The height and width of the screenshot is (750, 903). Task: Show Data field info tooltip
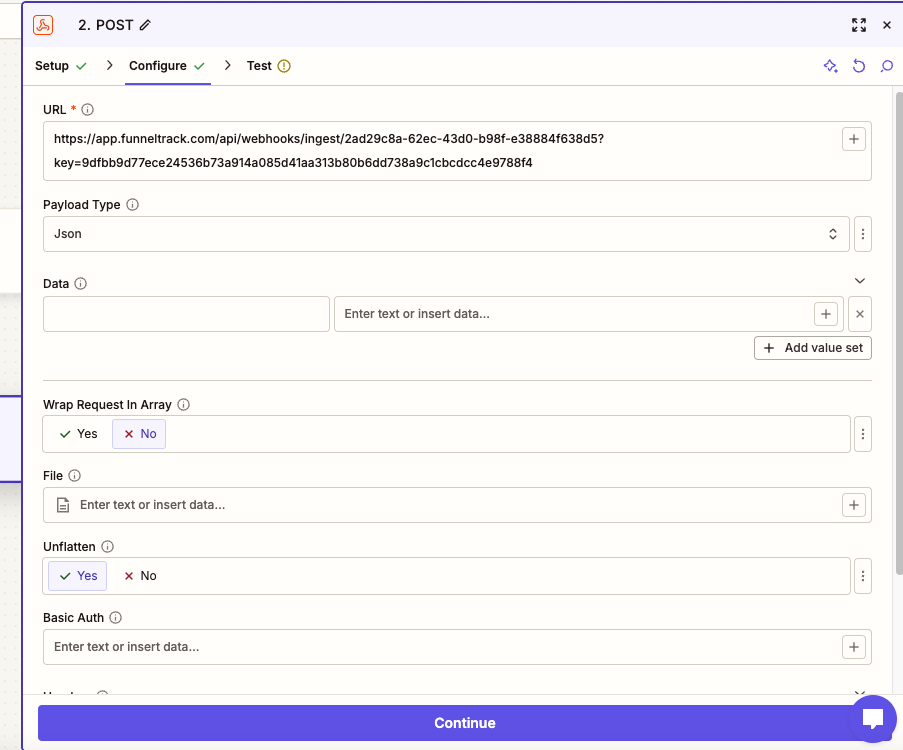[x=81, y=283]
